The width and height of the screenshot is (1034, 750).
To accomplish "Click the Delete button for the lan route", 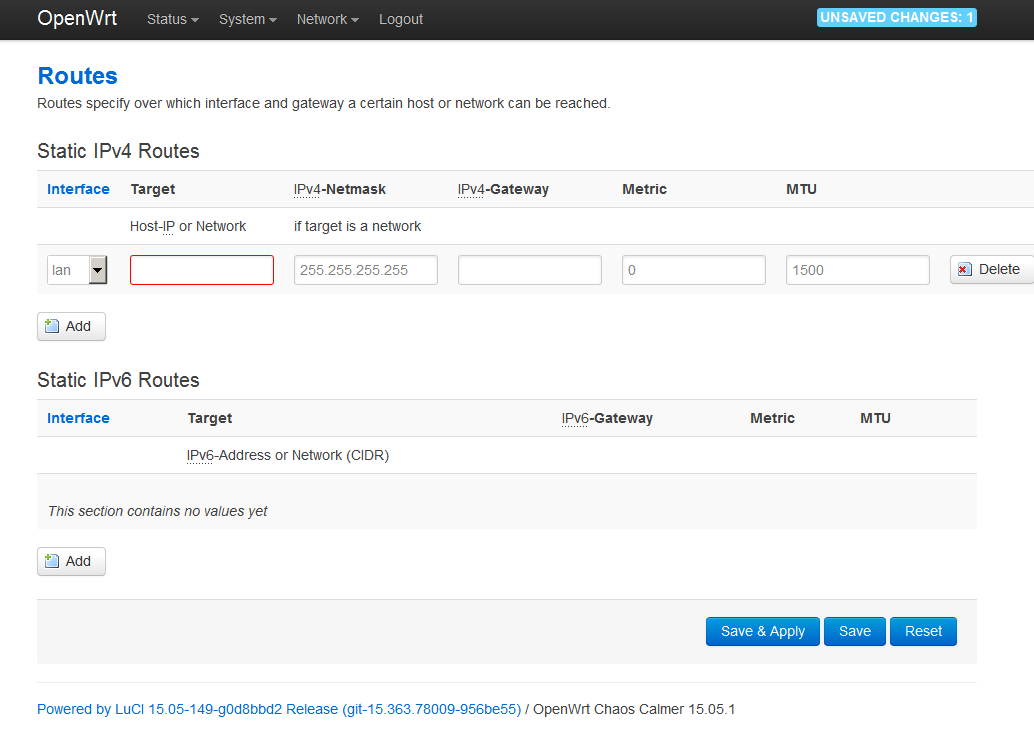I will point(992,269).
